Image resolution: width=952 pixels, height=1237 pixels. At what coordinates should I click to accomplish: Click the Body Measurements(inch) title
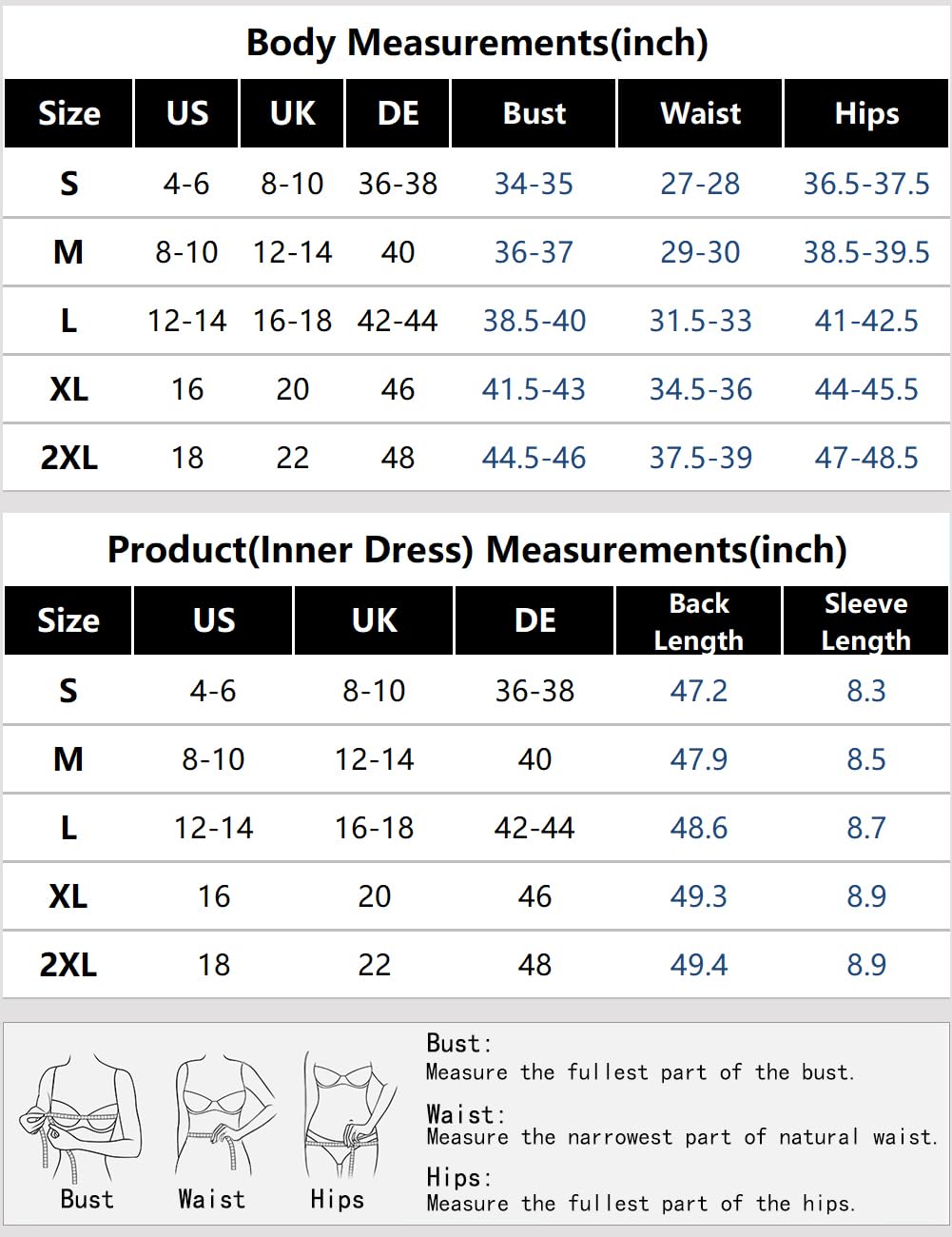click(476, 43)
